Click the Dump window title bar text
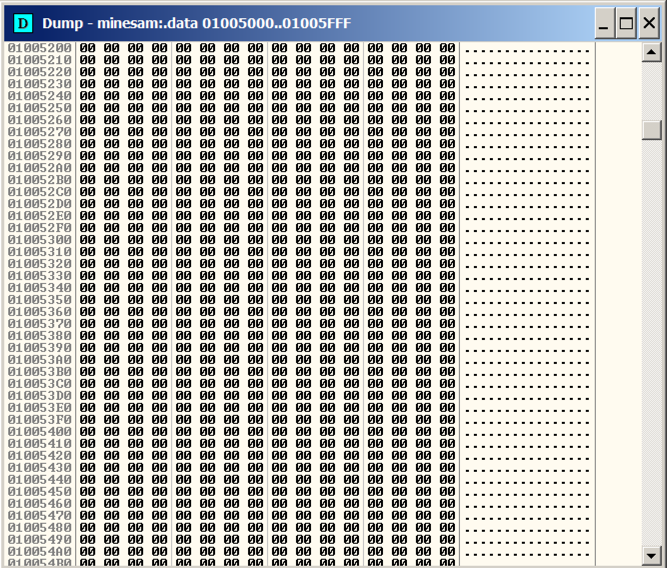667x568 pixels. (x=197, y=23)
